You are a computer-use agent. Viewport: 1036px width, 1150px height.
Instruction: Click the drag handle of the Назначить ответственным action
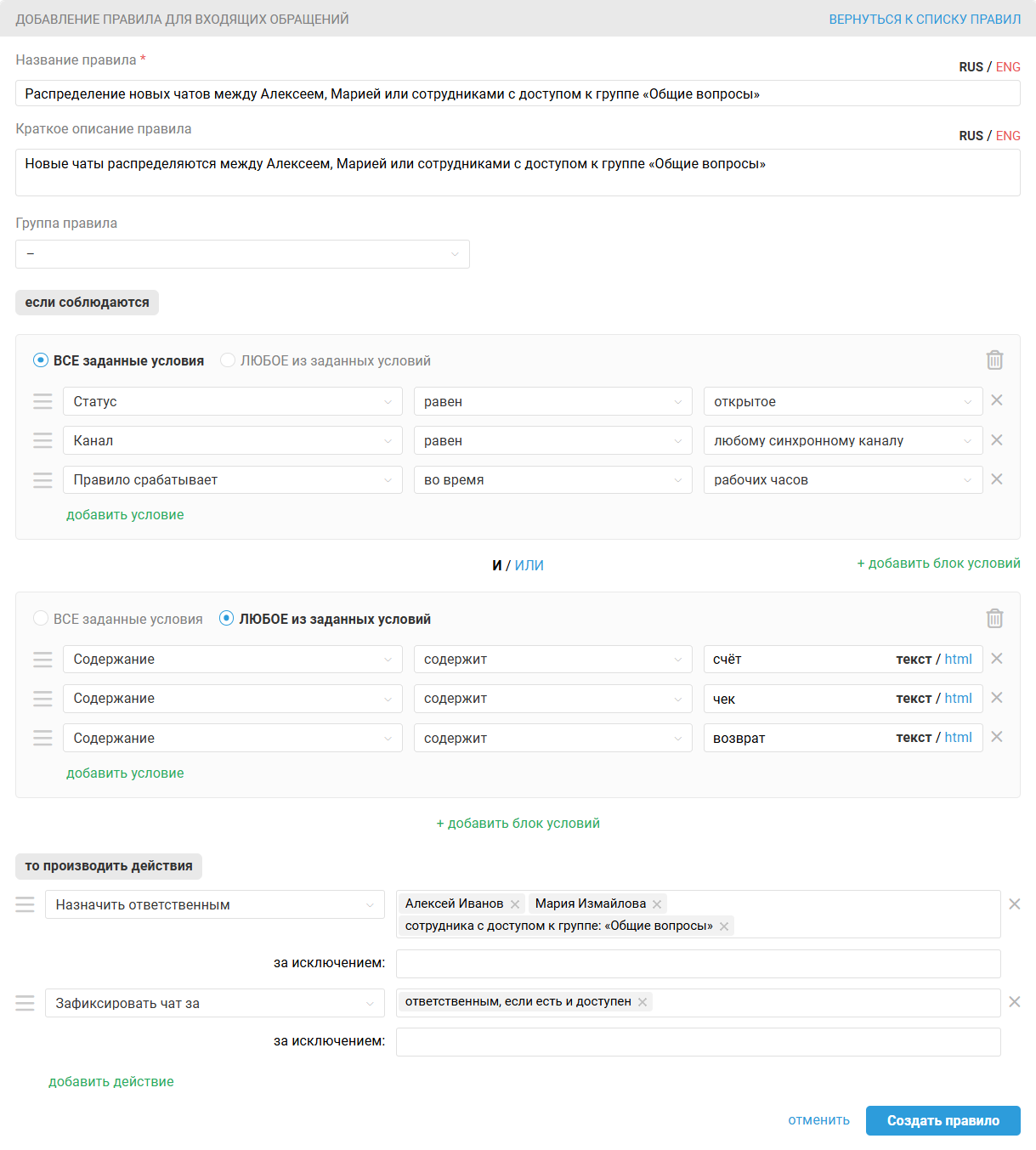coord(25,904)
